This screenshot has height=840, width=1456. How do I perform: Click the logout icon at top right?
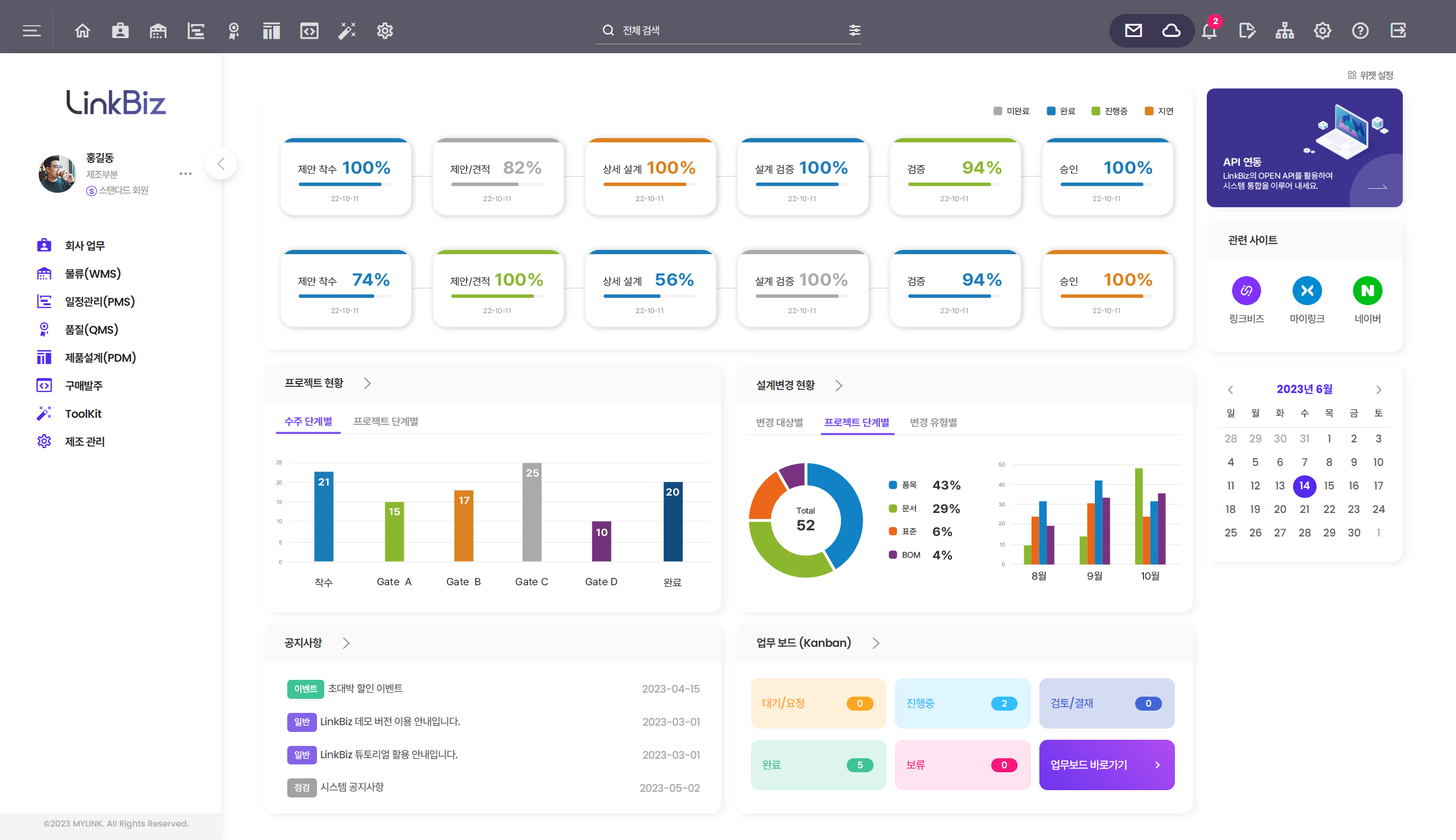(x=1398, y=31)
